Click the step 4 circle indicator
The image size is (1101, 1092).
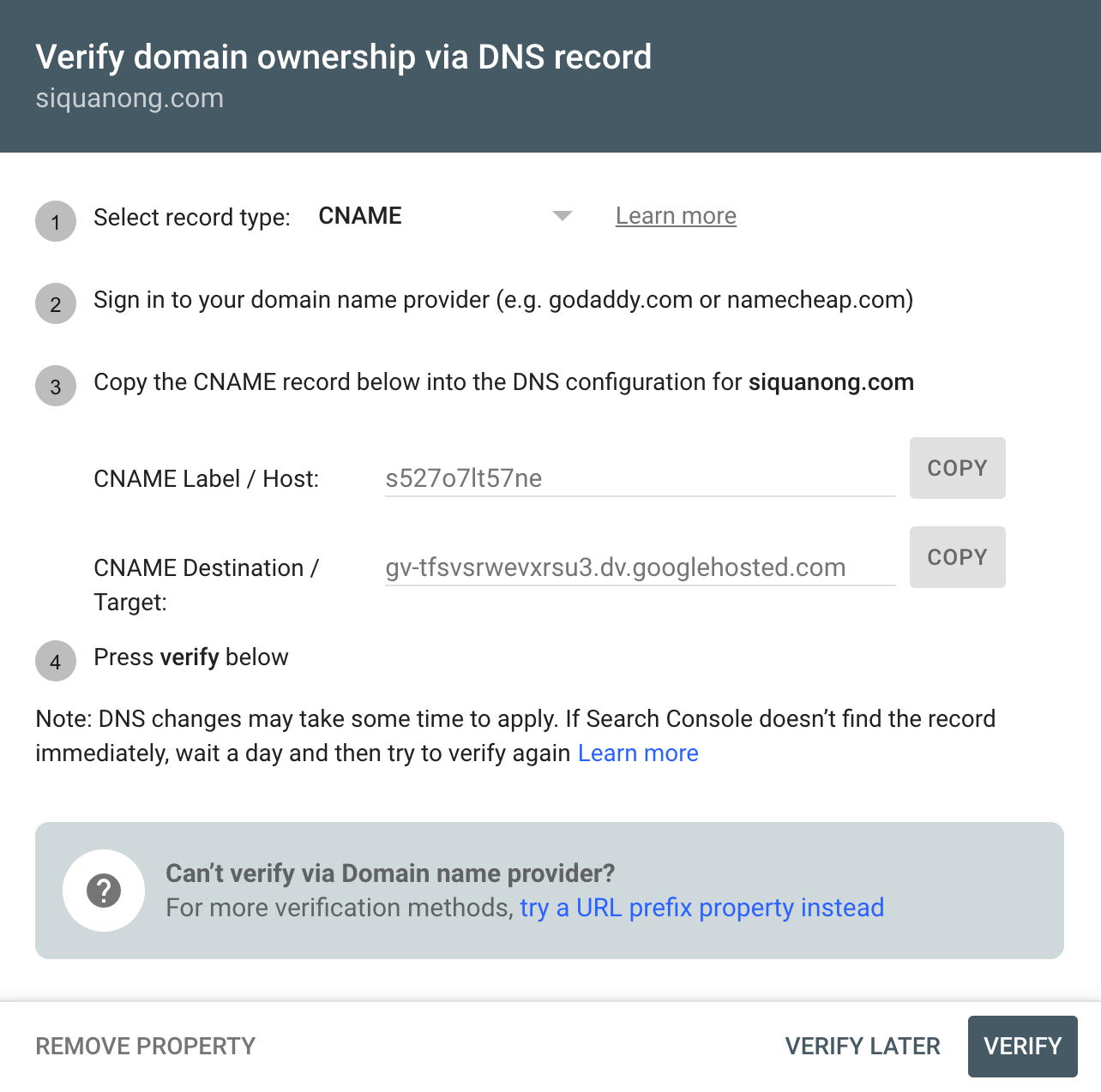point(55,662)
